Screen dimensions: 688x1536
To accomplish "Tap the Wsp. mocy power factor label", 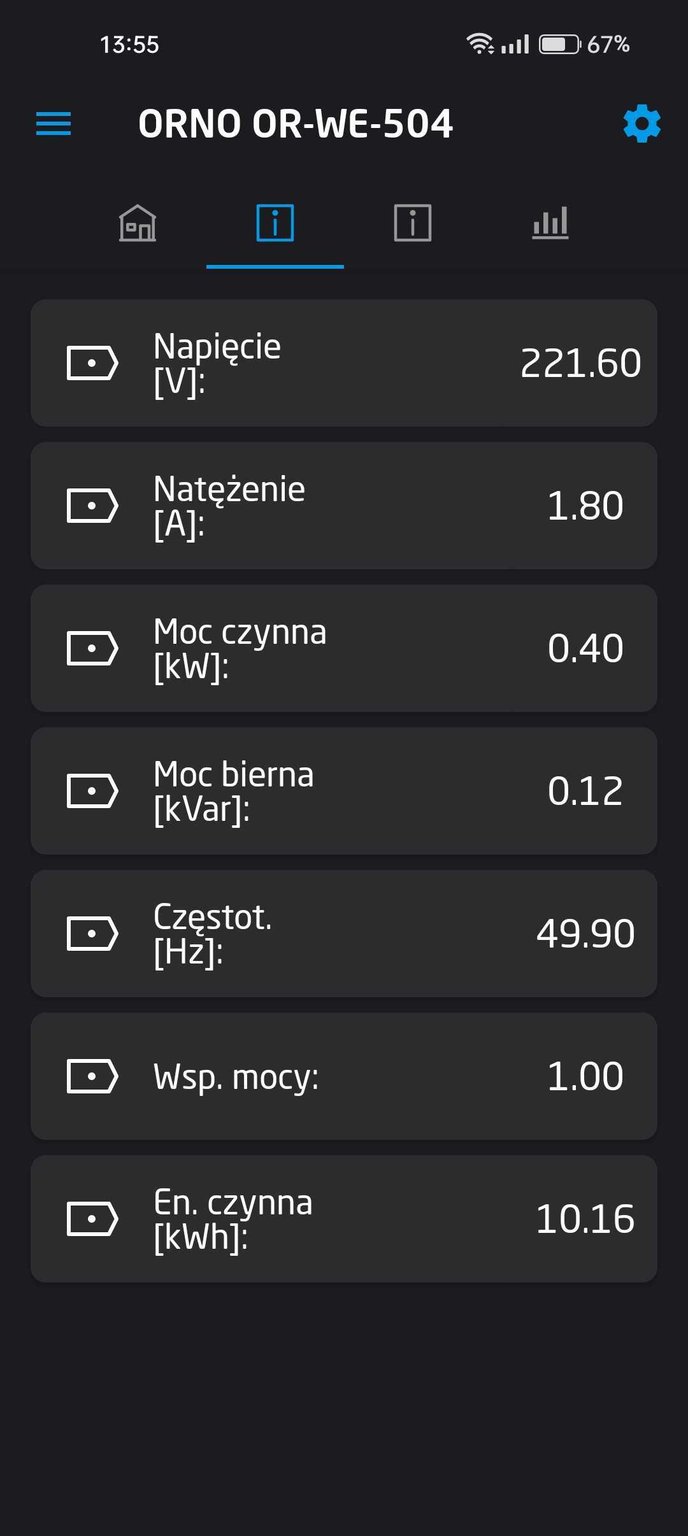I will click(x=236, y=1077).
